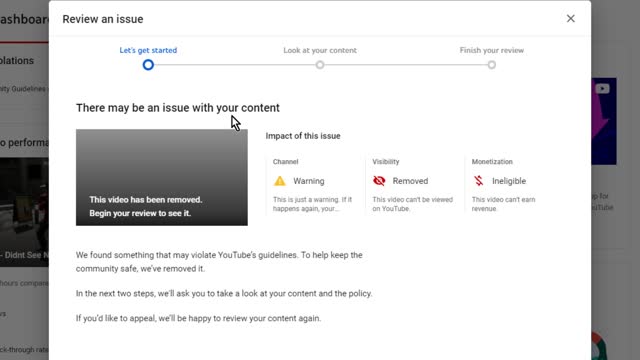Close the Review an issue dialog
The height and width of the screenshot is (360, 640).
coord(570,19)
